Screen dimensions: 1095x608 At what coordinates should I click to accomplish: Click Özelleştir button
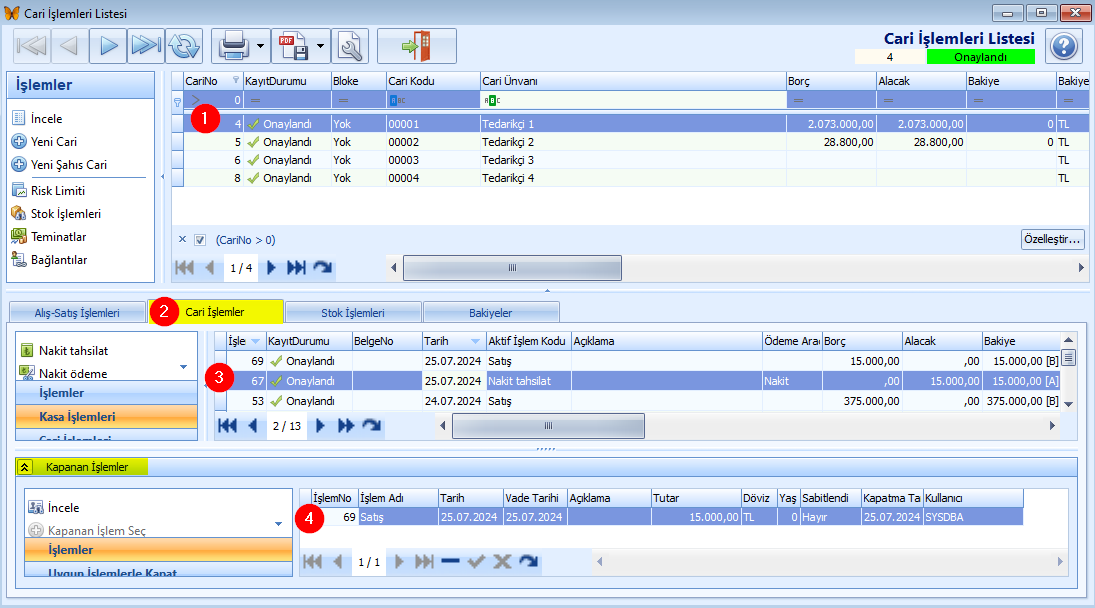click(x=1052, y=239)
